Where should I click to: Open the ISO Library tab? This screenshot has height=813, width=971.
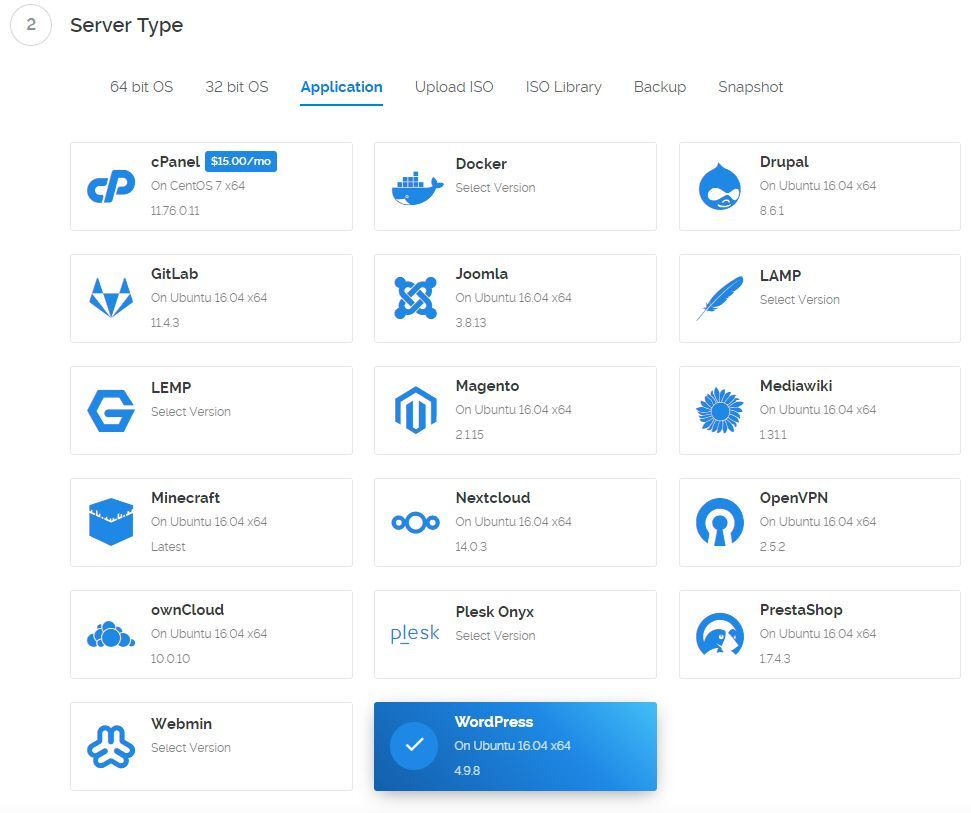564,87
